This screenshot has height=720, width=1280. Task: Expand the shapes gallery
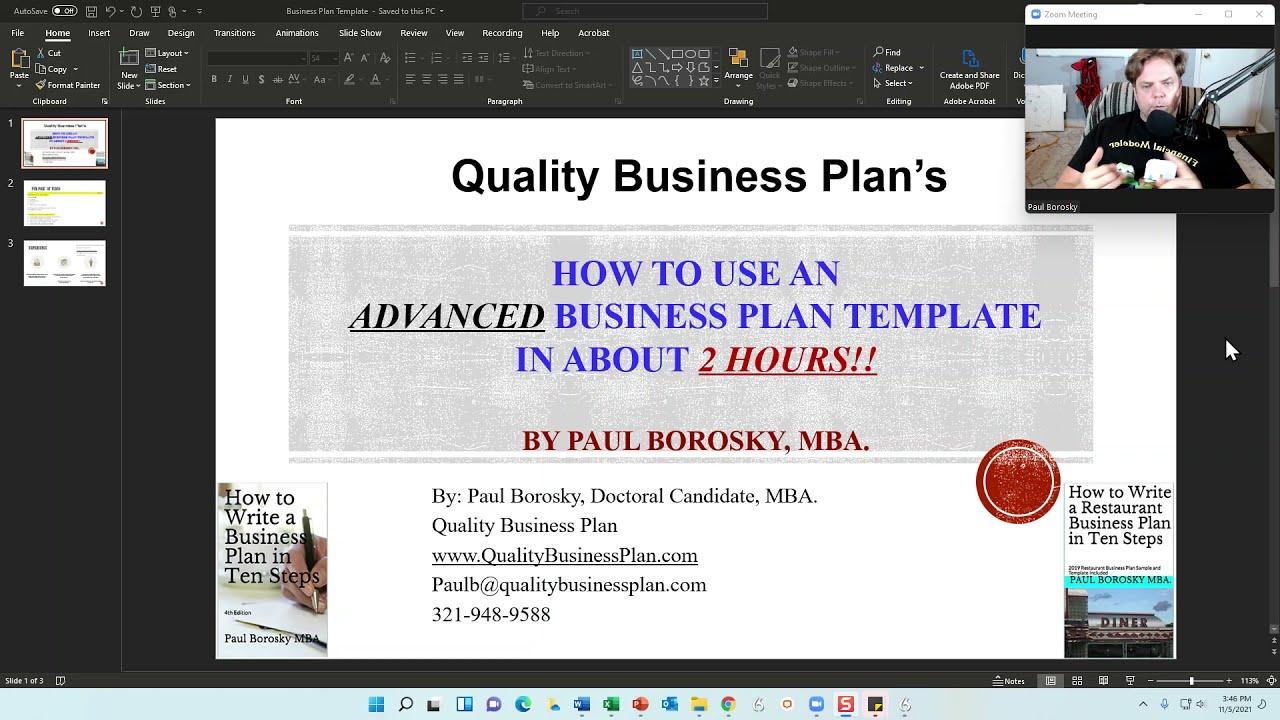[x=716, y=80]
